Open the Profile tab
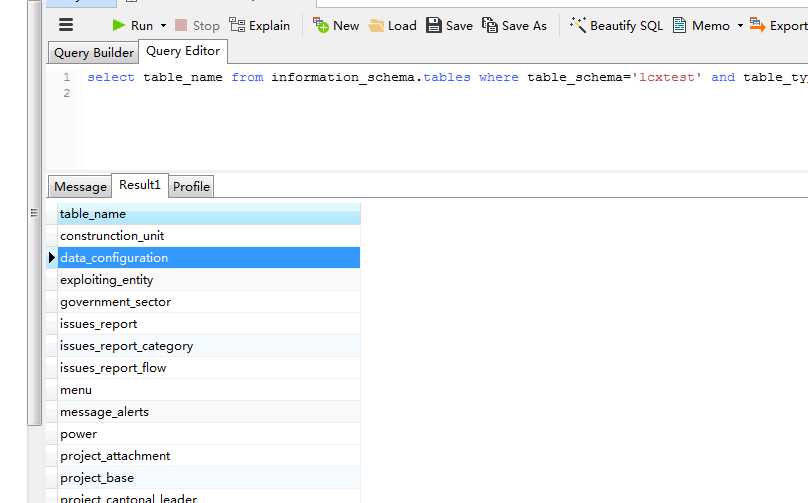Screen dimensions: 808x503 tap(191, 187)
